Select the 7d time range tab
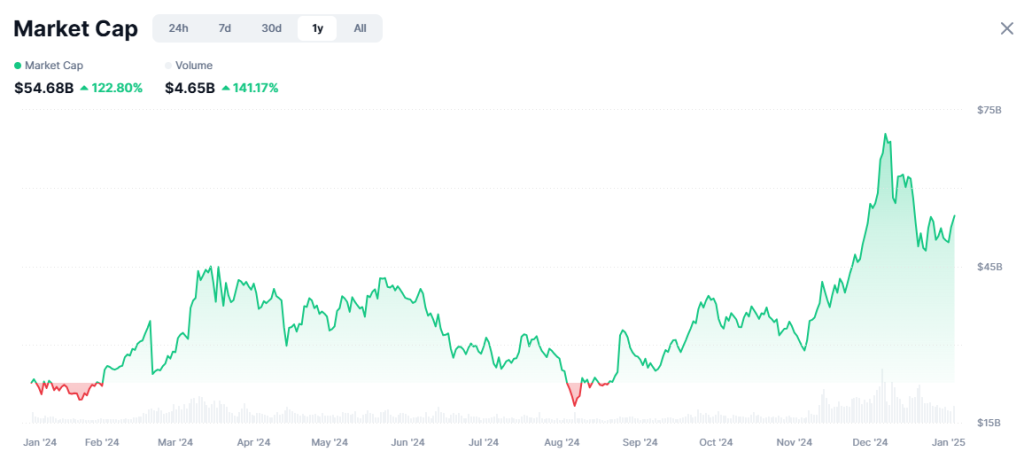Image resolution: width=1024 pixels, height=467 pixels. click(225, 29)
